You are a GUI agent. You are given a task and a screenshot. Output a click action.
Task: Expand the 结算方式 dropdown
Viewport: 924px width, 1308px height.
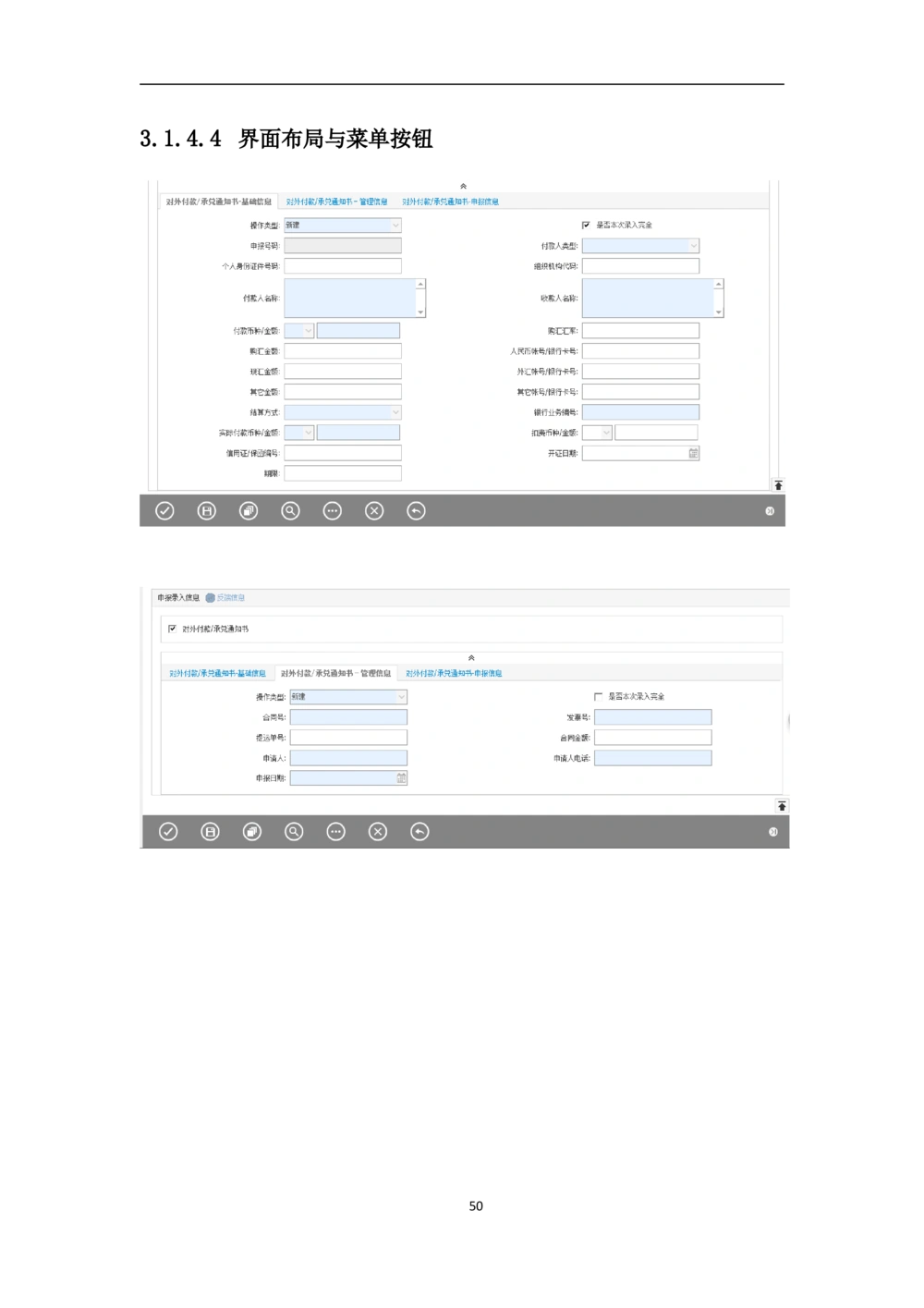click(x=395, y=412)
